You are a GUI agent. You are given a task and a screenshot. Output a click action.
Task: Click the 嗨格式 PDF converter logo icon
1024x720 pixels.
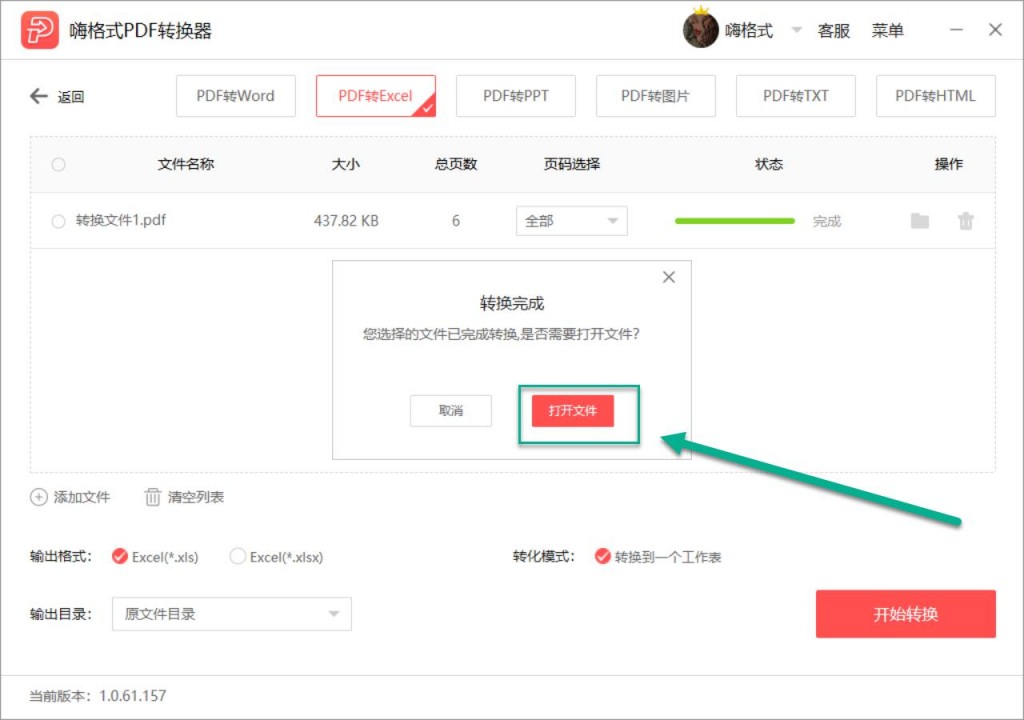40,30
